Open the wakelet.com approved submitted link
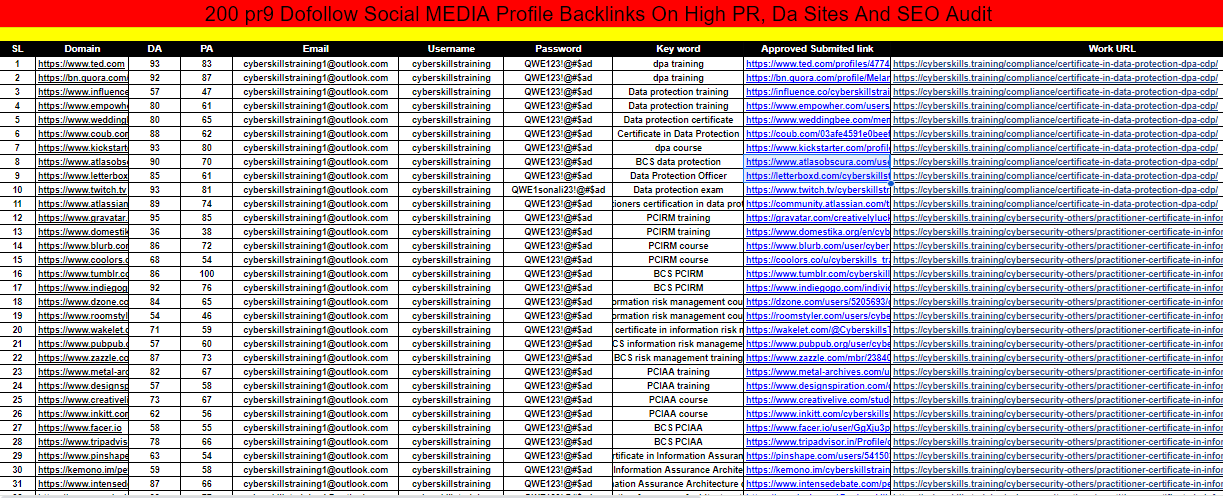This screenshot has width=1223, height=498. pyautogui.click(x=818, y=329)
